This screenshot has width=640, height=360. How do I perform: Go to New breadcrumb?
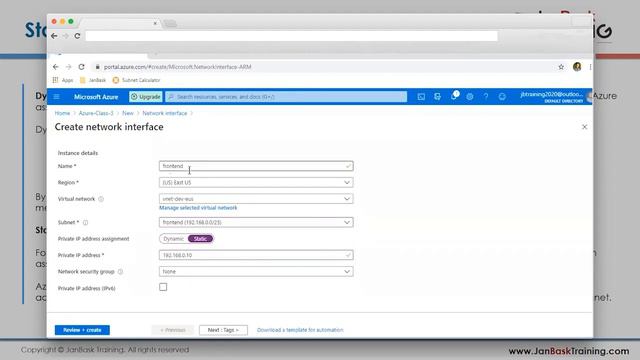(x=128, y=113)
